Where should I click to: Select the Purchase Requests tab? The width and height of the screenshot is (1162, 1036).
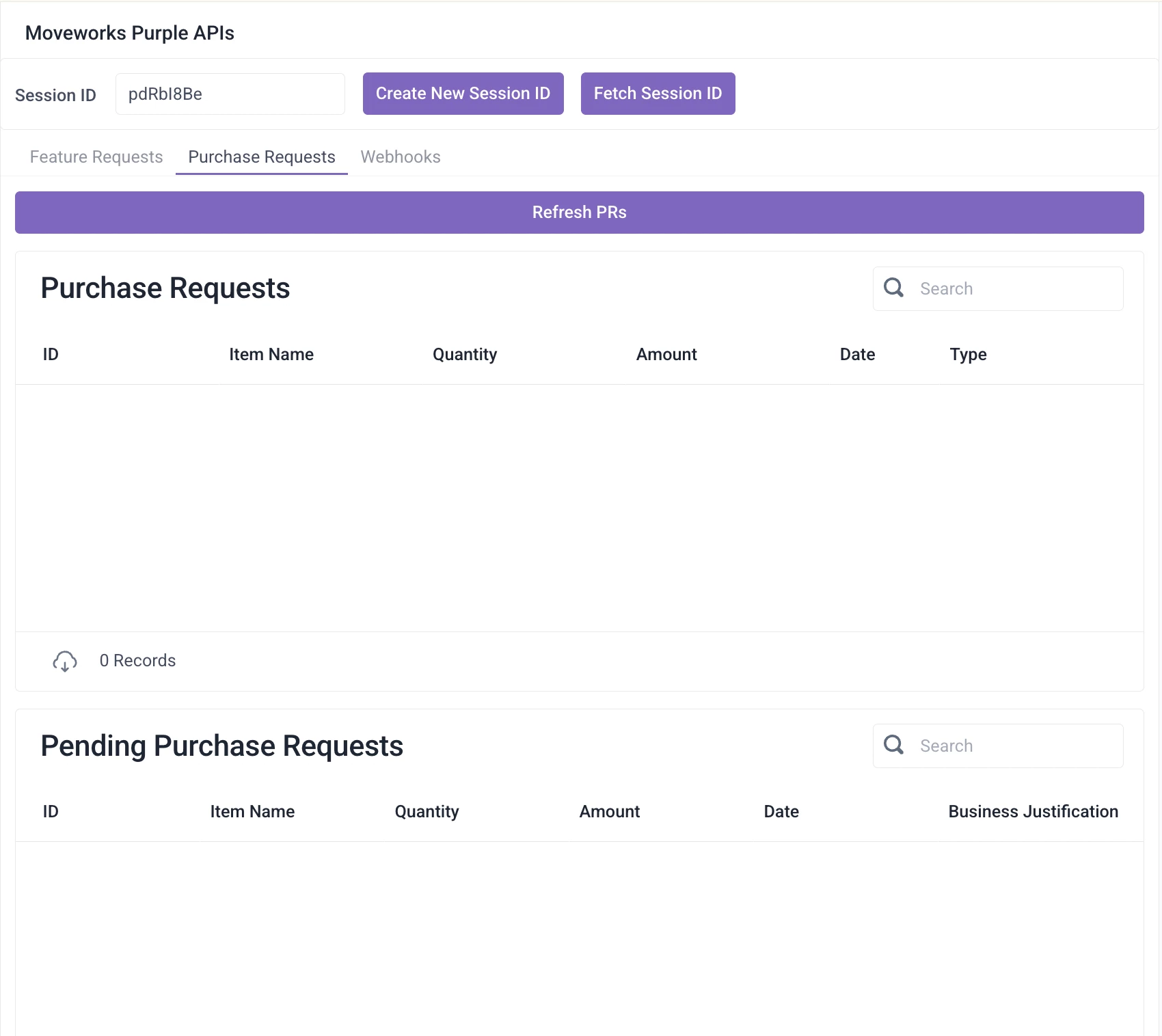tap(262, 156)
